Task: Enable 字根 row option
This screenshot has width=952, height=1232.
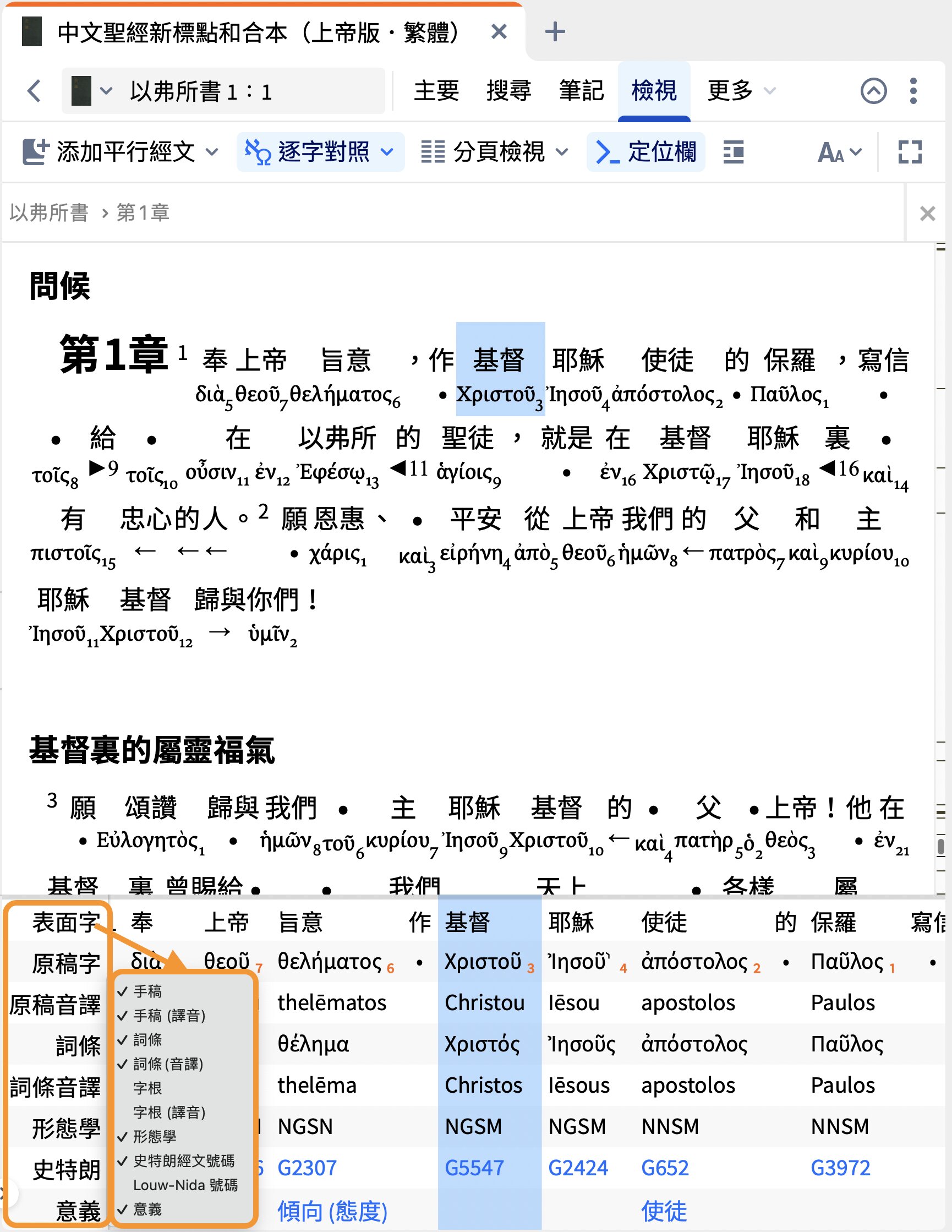Action: point(148,1088)
